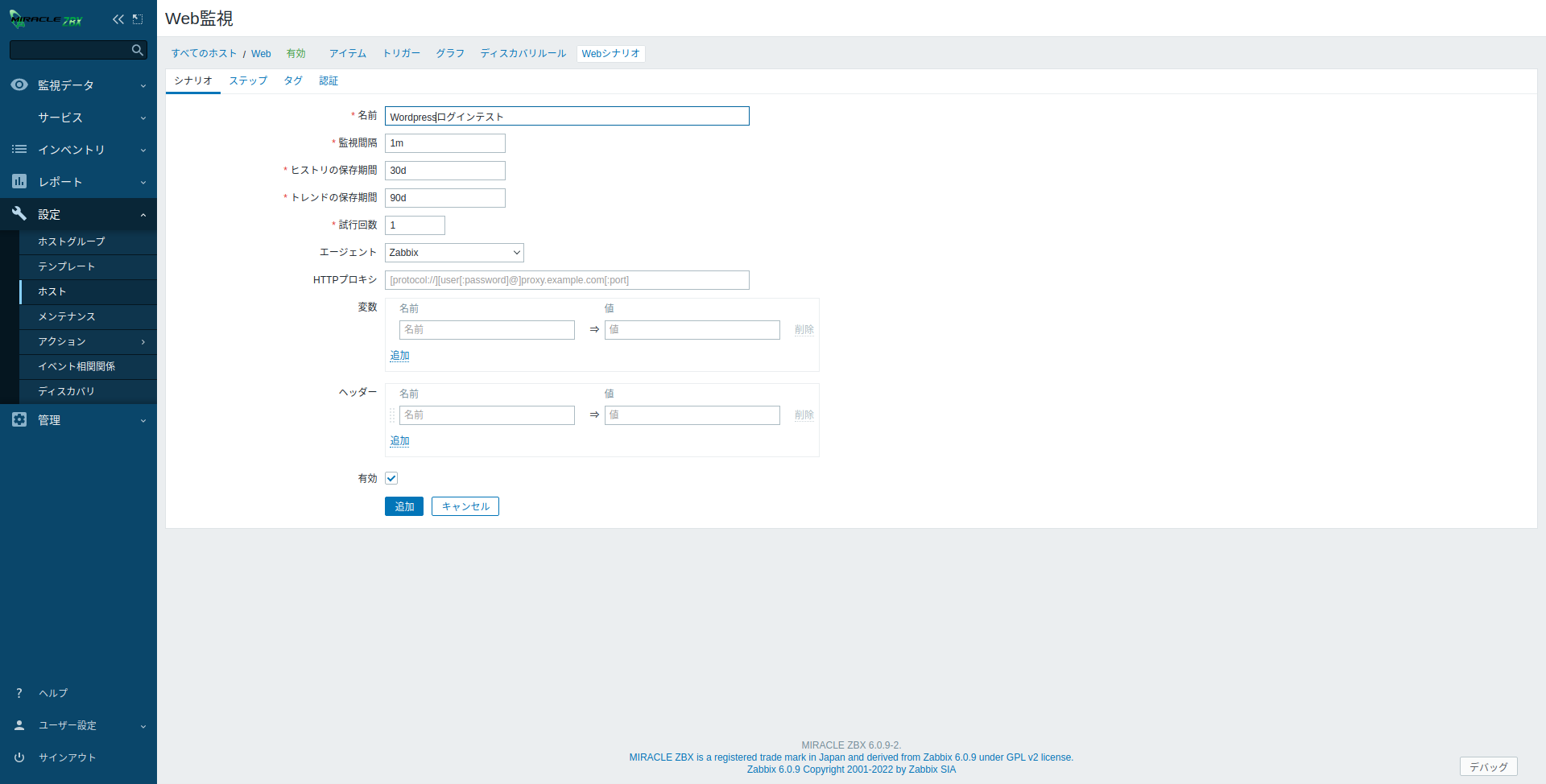
Task: Click the blue 追加 submit button
Action: tap(403, 506)
